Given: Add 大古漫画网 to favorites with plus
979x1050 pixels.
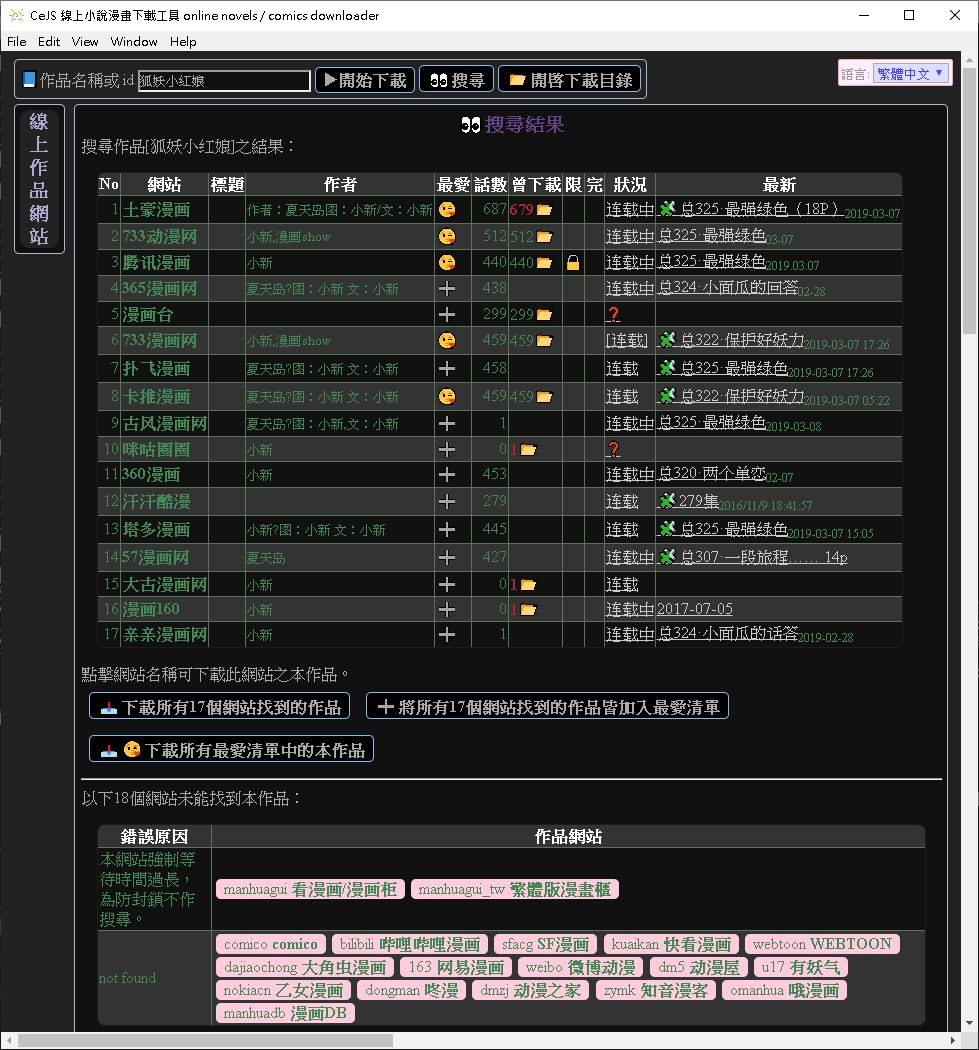Looking at the screenshot, I should click(447, 585).
